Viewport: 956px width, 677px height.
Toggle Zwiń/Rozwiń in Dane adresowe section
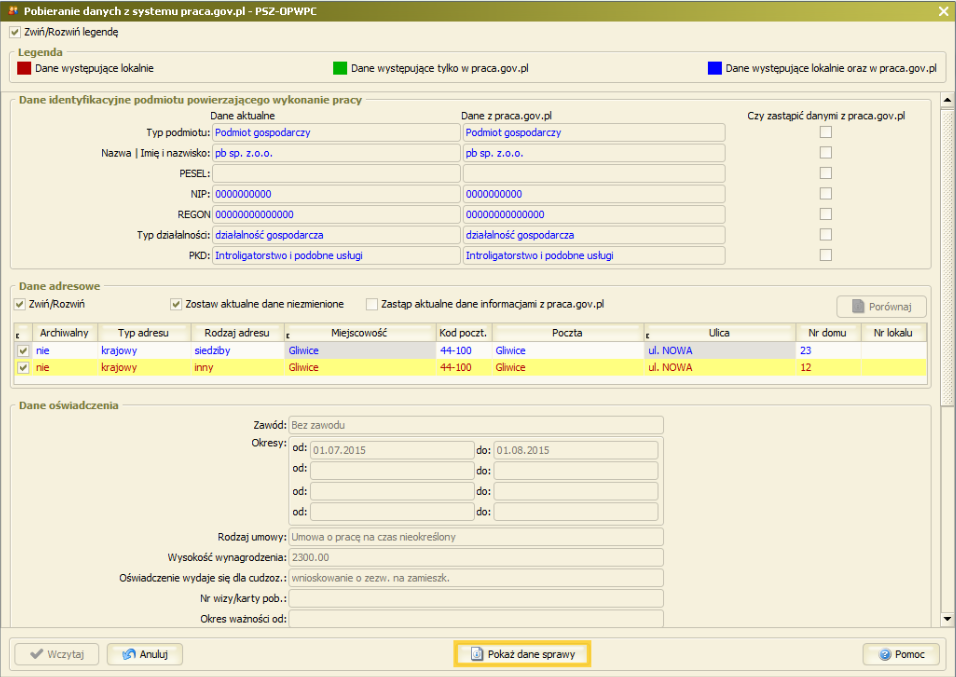(20, 304)
